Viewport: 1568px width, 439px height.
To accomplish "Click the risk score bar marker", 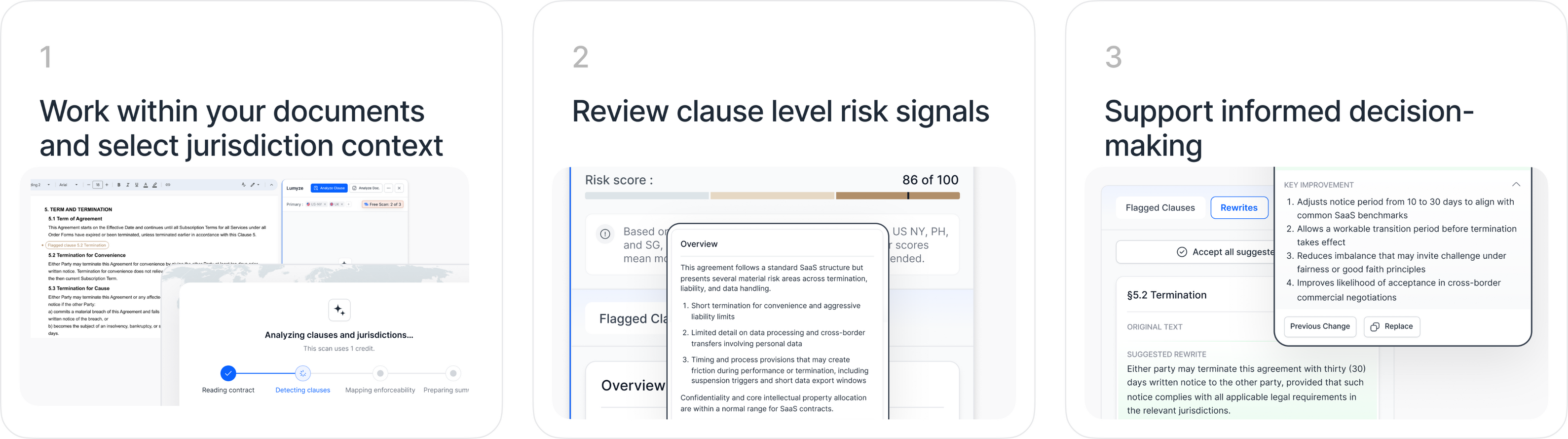I will (x=908, y=196).
